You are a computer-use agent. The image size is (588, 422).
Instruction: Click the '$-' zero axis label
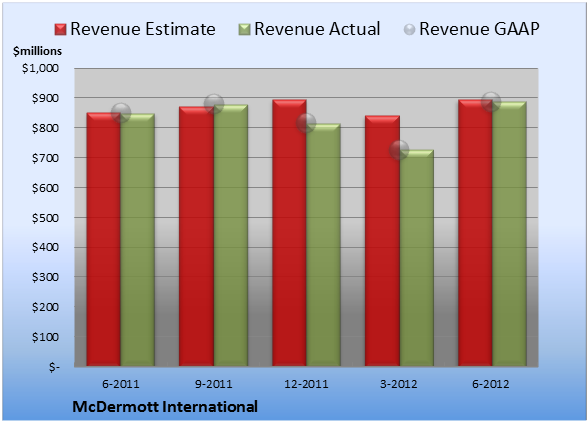(54, 367)
